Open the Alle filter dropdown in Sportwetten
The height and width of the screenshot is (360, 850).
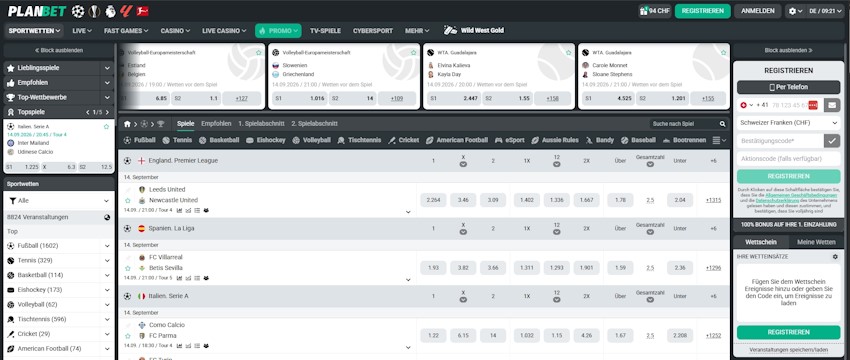59,201
